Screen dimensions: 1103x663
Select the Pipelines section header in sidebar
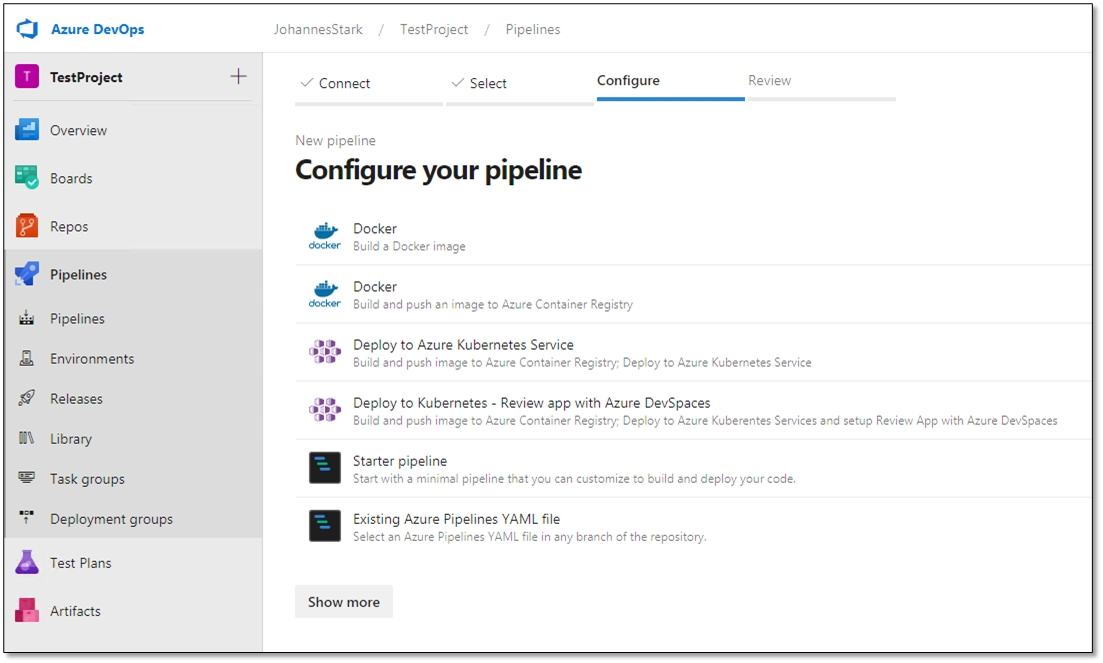pos(133,274)
